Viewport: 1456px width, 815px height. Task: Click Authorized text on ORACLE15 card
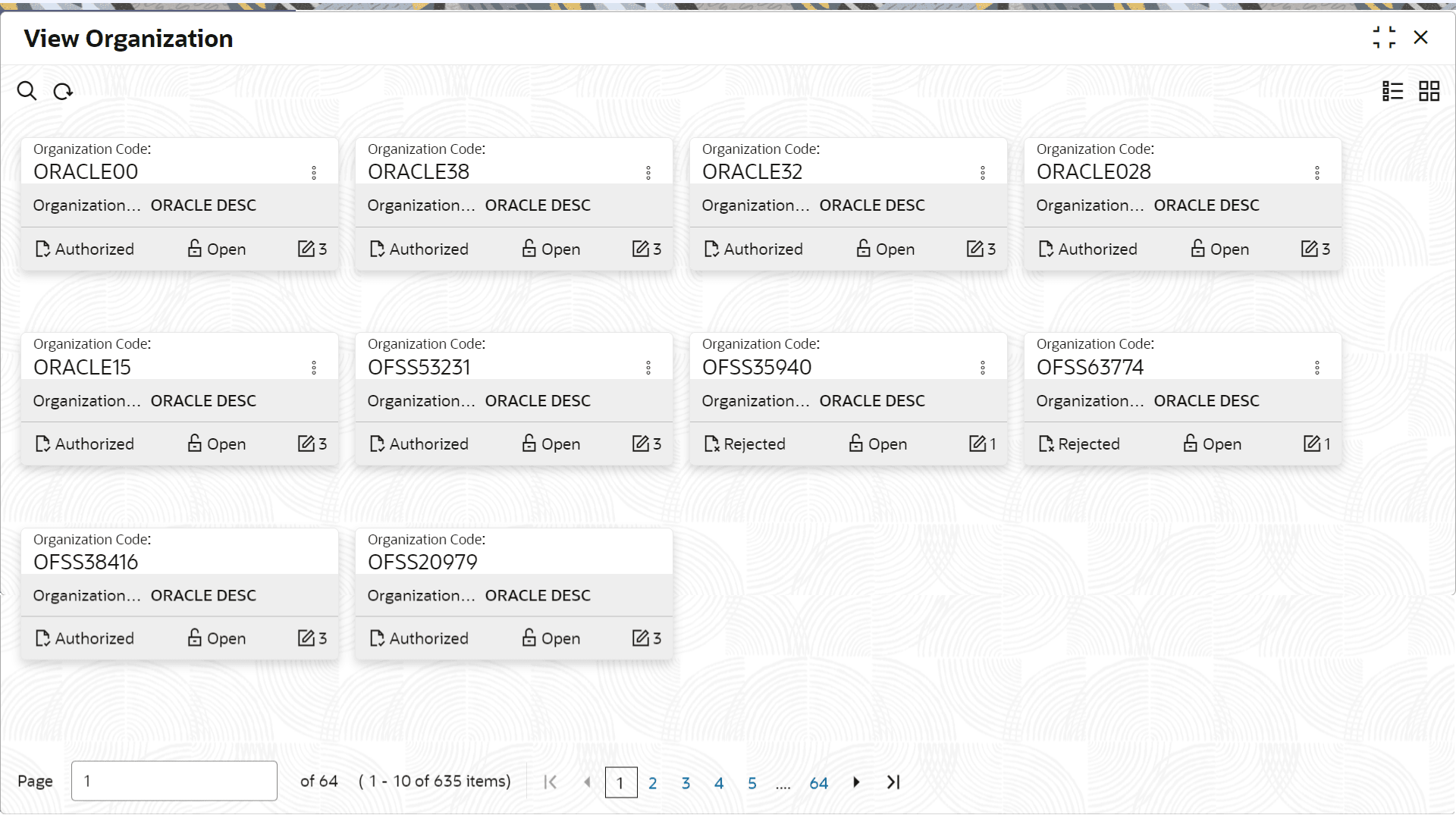pos(95,444)
